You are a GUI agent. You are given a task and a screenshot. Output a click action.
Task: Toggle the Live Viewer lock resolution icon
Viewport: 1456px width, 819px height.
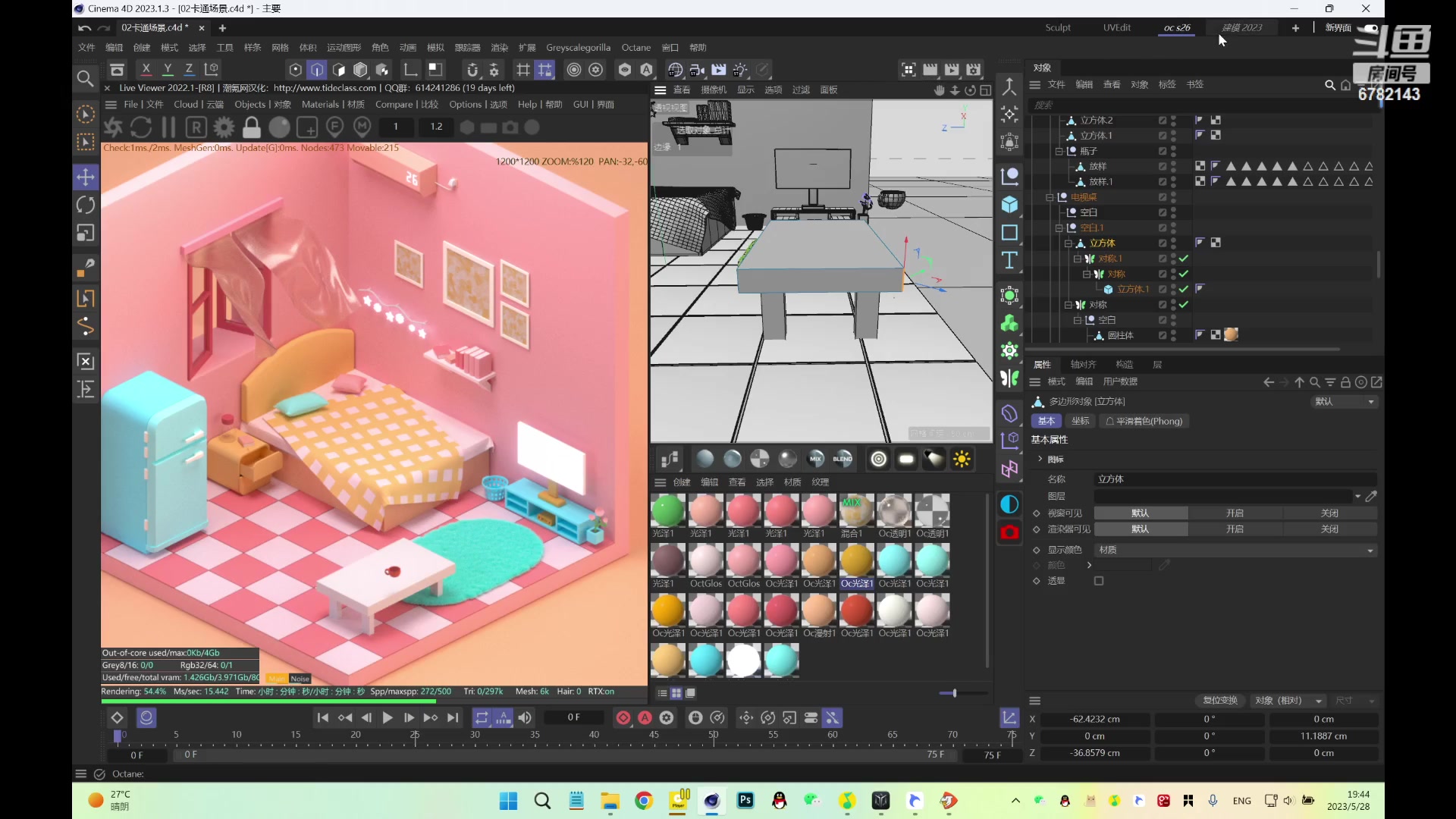coord(252,127)
